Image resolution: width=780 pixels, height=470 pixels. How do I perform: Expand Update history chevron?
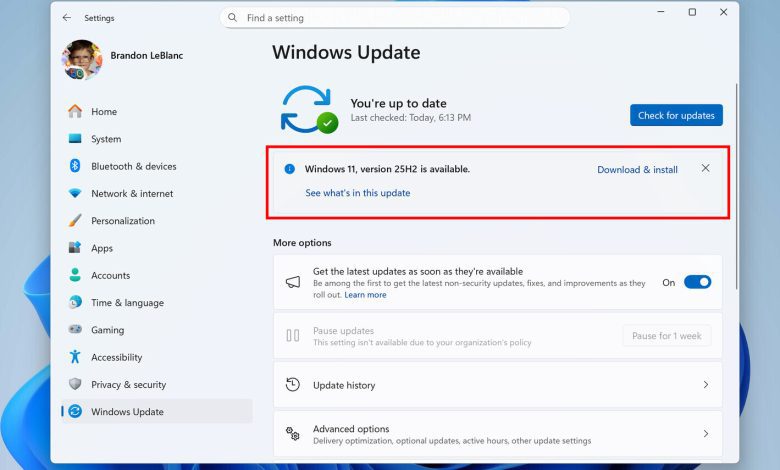click(705, 385)
